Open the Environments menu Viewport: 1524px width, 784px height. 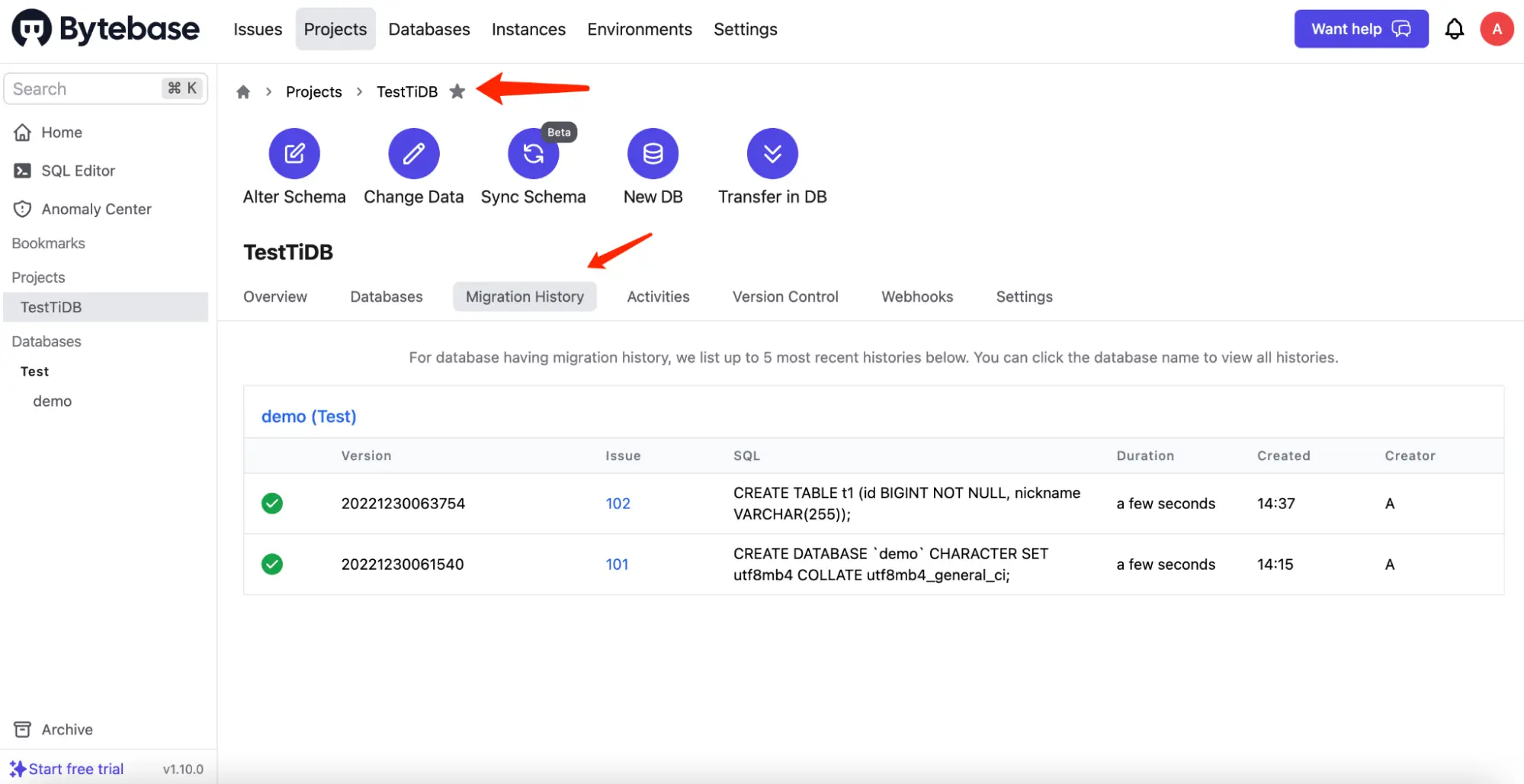tap(640, 29)
